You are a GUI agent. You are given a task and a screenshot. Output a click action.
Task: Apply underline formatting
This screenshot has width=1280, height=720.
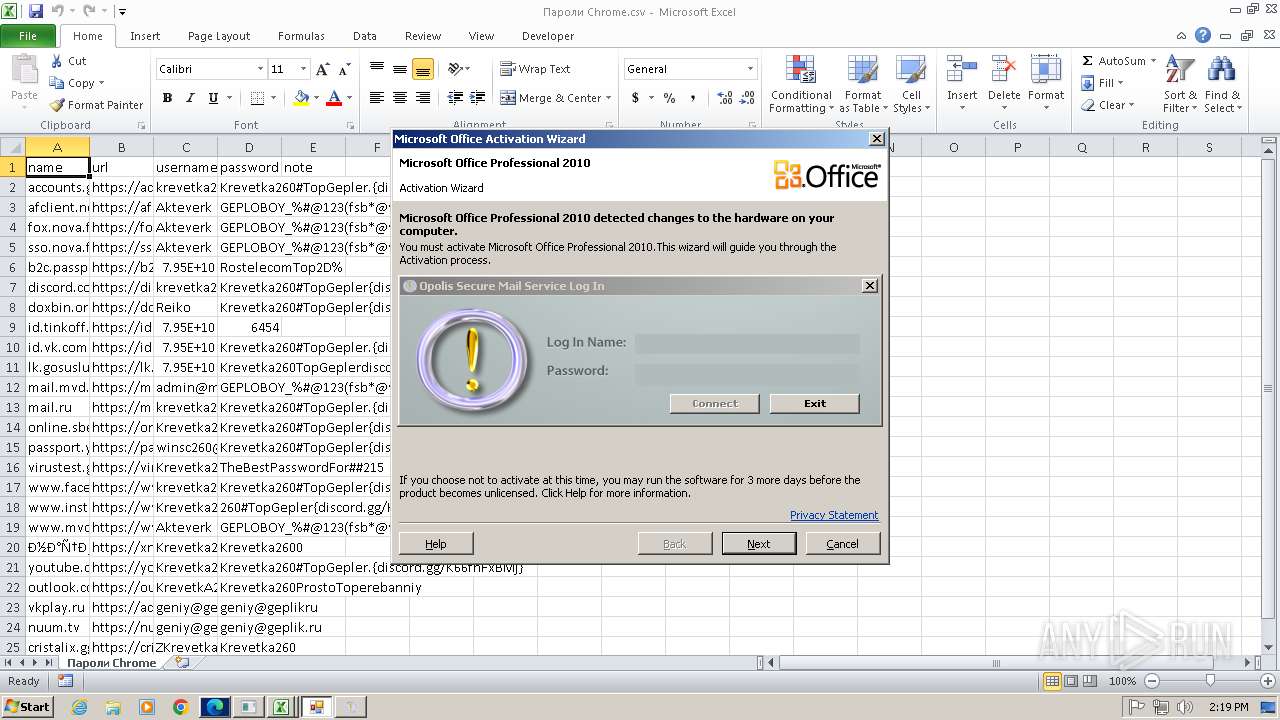pos(213,98)
